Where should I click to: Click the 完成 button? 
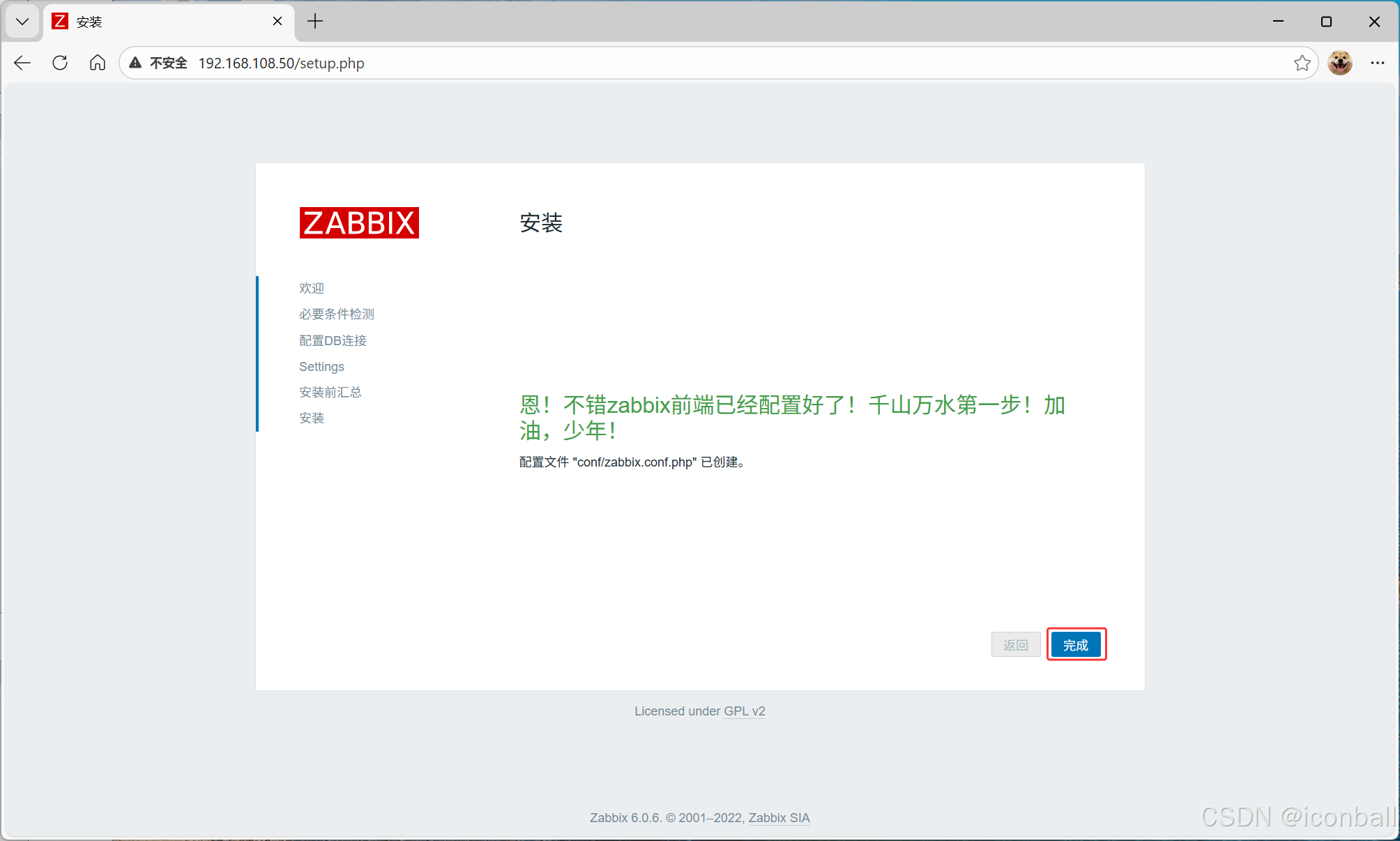tap(1076, 644)
